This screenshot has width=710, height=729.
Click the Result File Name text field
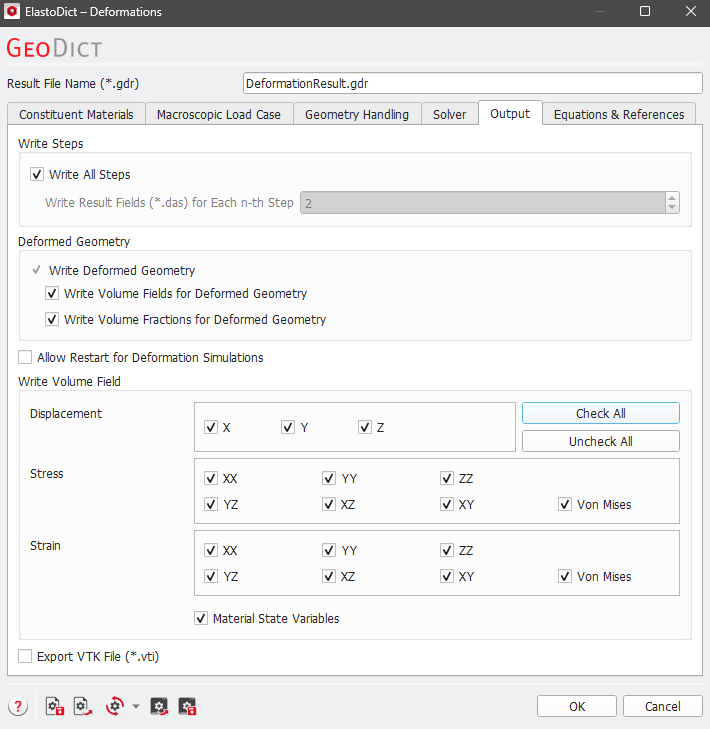[473, 83]
